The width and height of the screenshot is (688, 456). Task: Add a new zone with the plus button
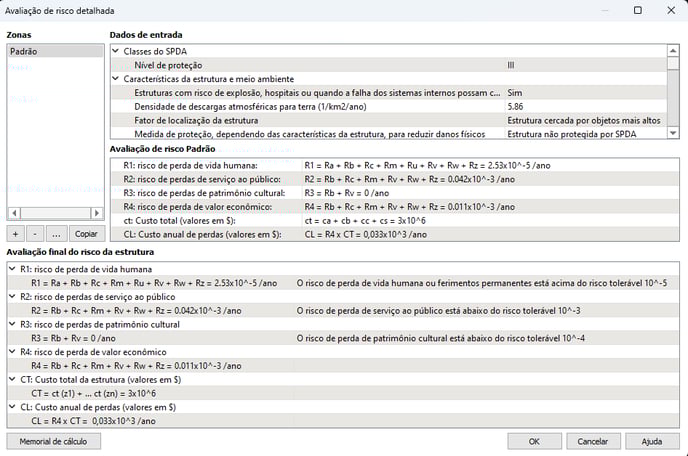tap(15, 234)
